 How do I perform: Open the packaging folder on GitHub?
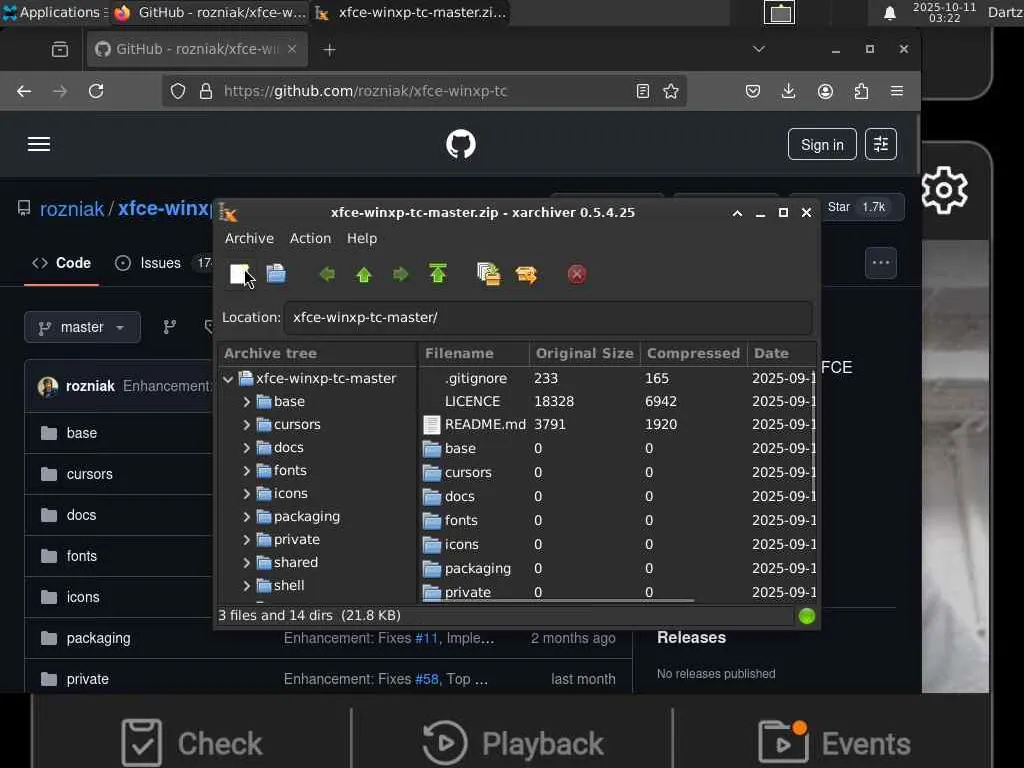99,639
